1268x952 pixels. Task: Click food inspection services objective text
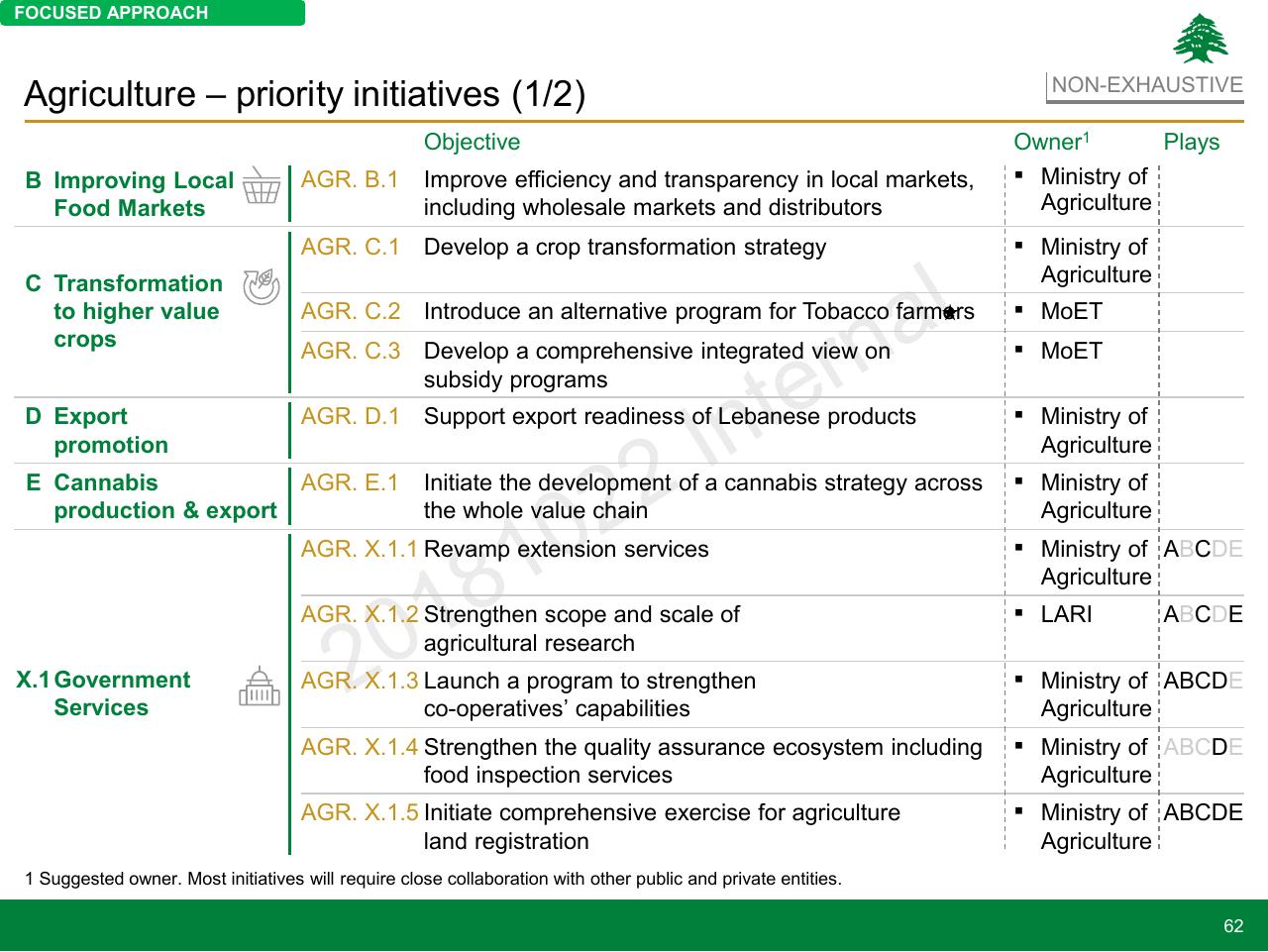(703, 761)
